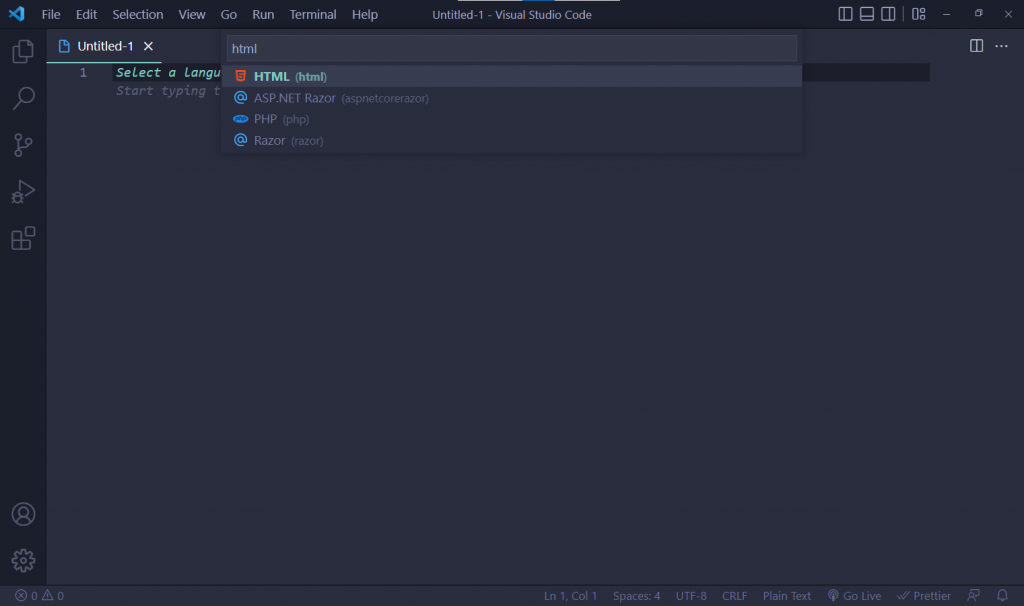1024x606 pixels.
Task: Click the errors and warnings status indicator
Action: 39,596
